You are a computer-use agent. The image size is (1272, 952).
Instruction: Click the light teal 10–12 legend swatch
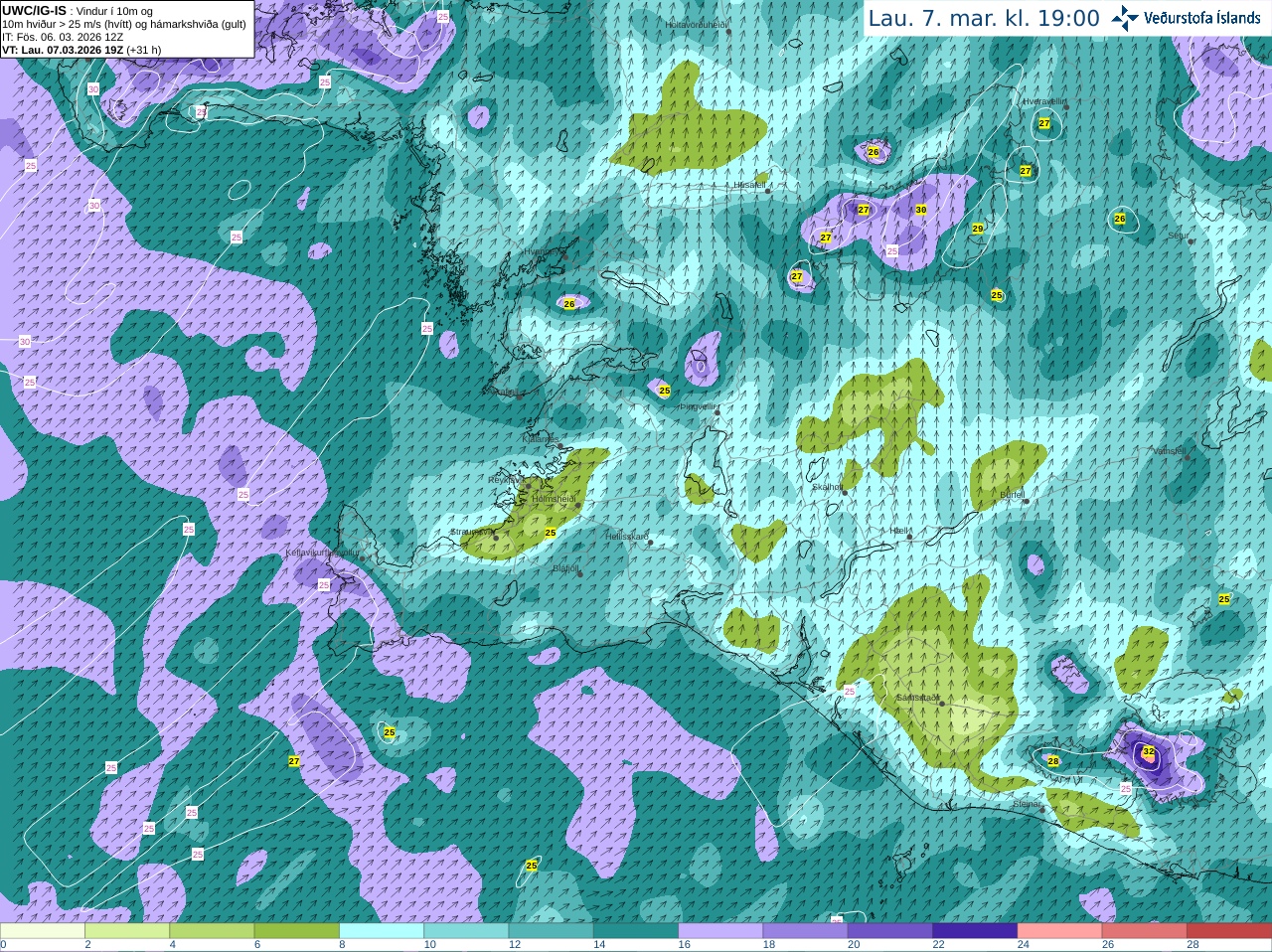click(x=466, y=931)
